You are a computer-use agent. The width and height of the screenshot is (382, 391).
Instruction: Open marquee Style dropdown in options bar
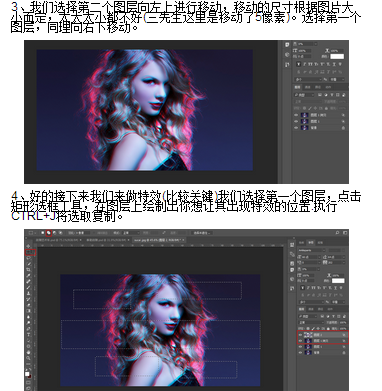(x=131, y=233)
